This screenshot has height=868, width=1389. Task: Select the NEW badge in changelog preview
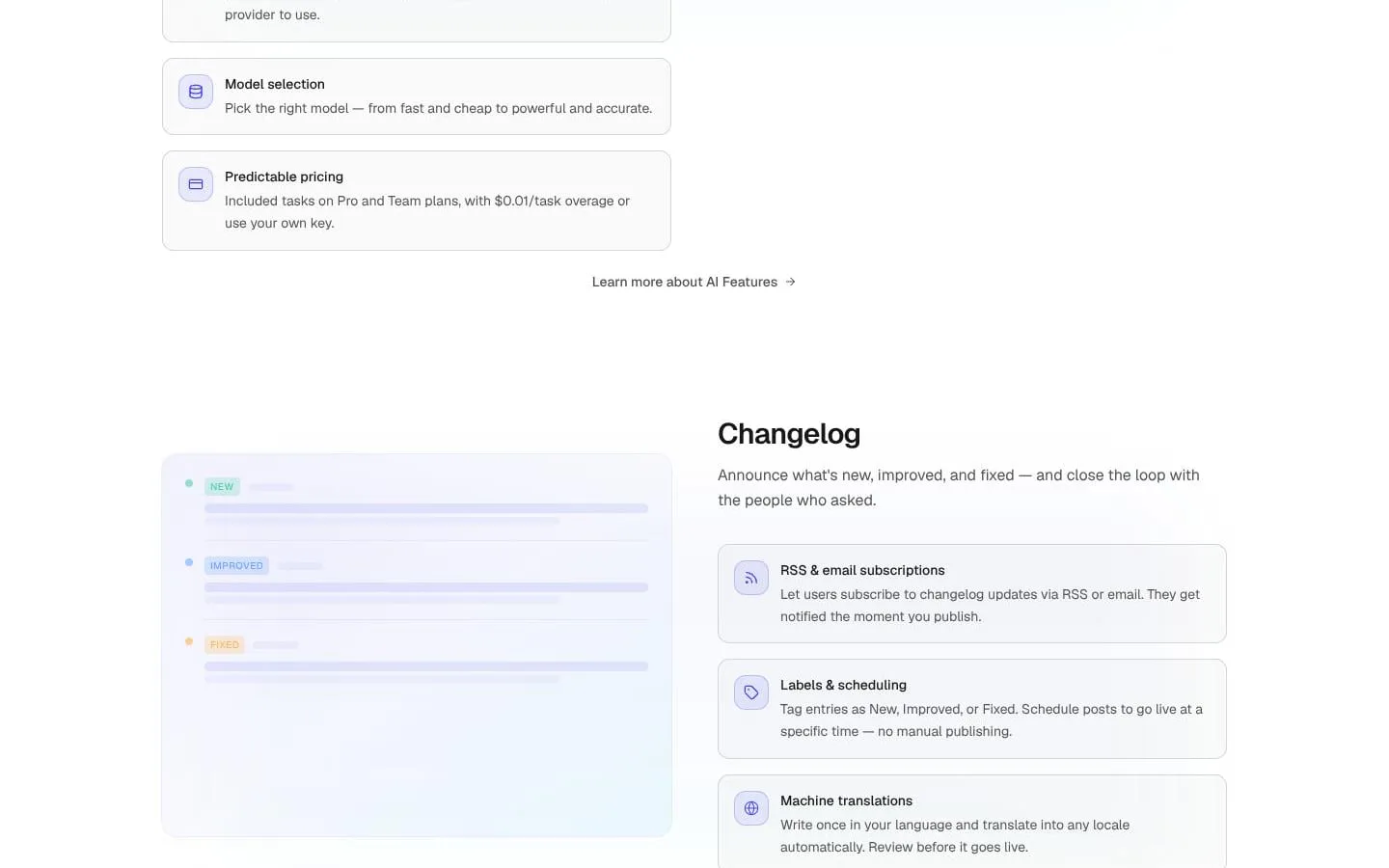coord(222,487)
